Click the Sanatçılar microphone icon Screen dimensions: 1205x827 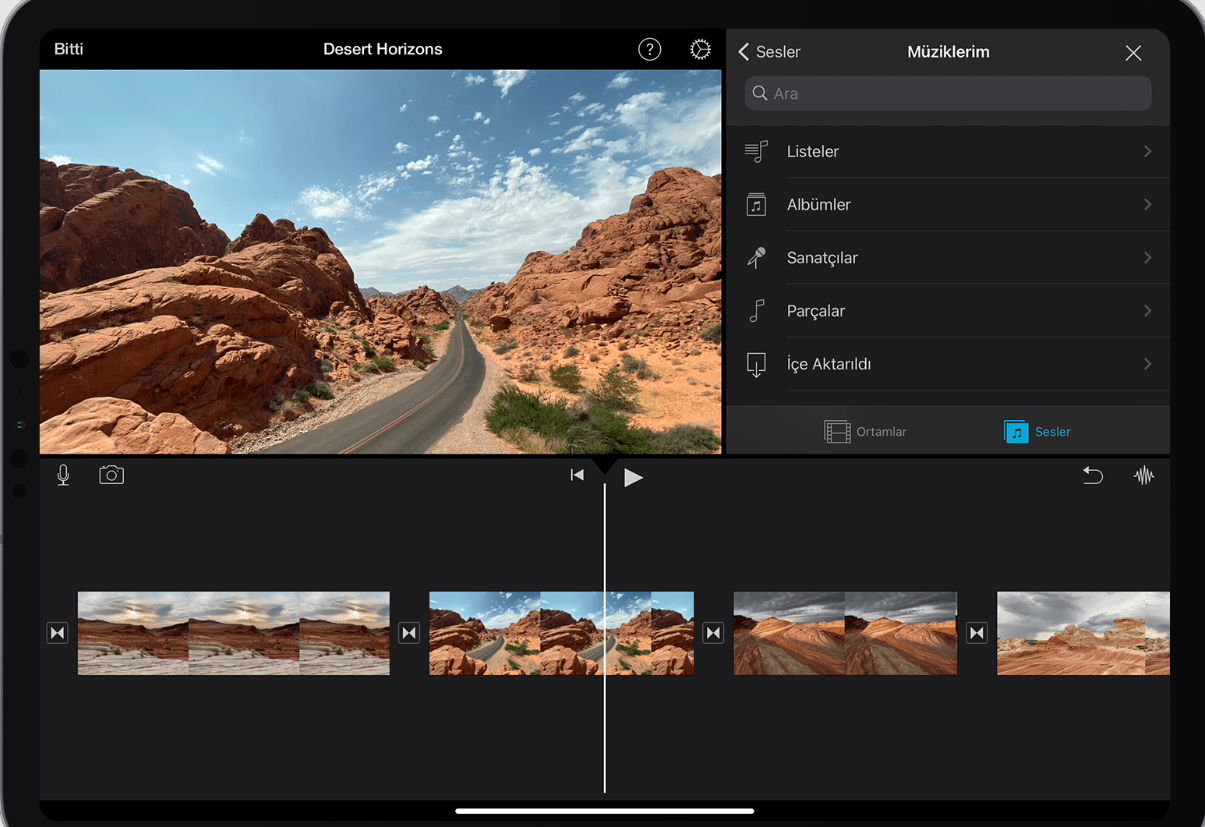[756, 258]
